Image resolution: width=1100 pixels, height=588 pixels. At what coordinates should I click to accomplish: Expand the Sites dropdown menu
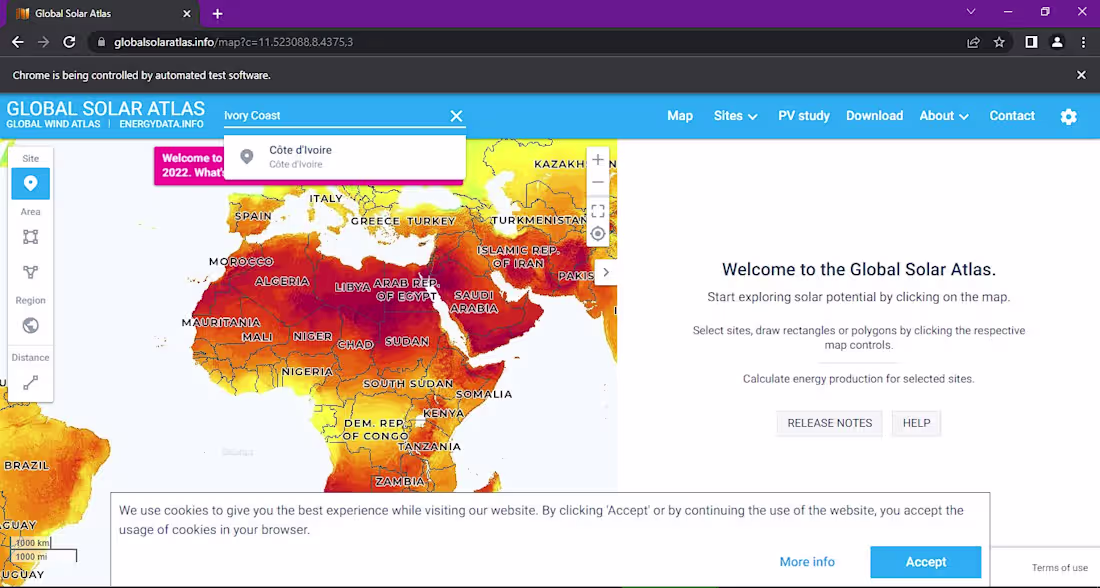click(x=735, y=116)
